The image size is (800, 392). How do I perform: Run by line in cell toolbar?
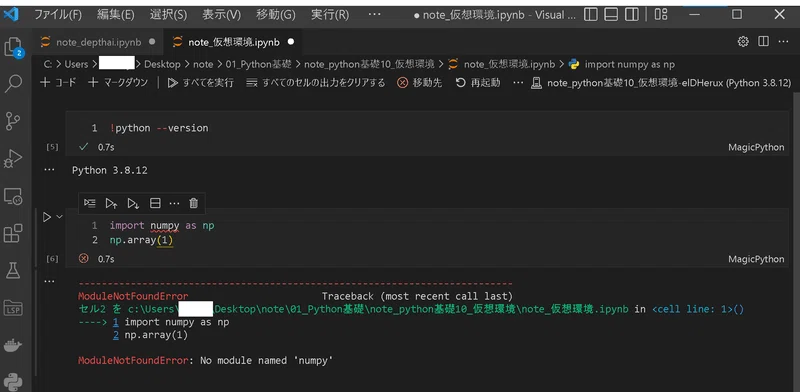[90, 203]
